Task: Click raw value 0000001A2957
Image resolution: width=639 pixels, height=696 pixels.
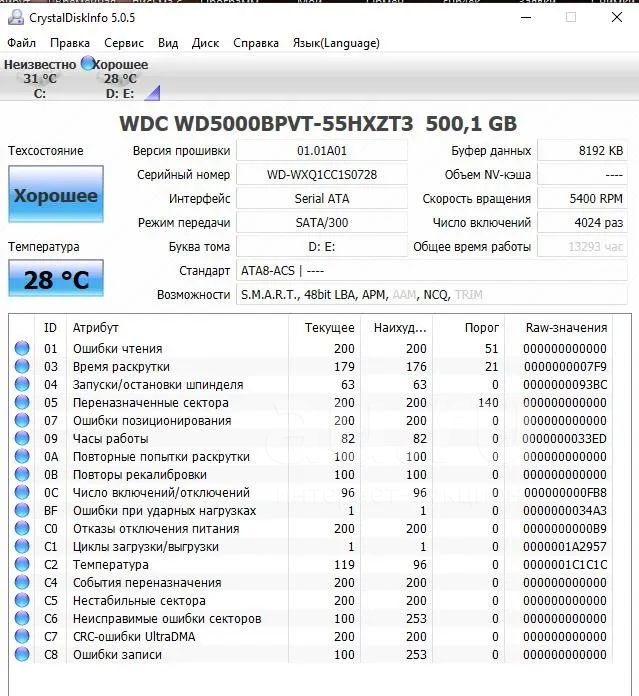Action: [565, 546]
